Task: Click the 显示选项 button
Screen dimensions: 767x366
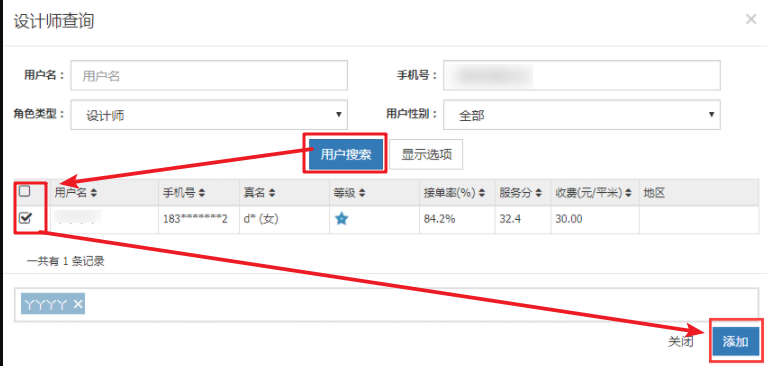Action: (x=427, y=155)
